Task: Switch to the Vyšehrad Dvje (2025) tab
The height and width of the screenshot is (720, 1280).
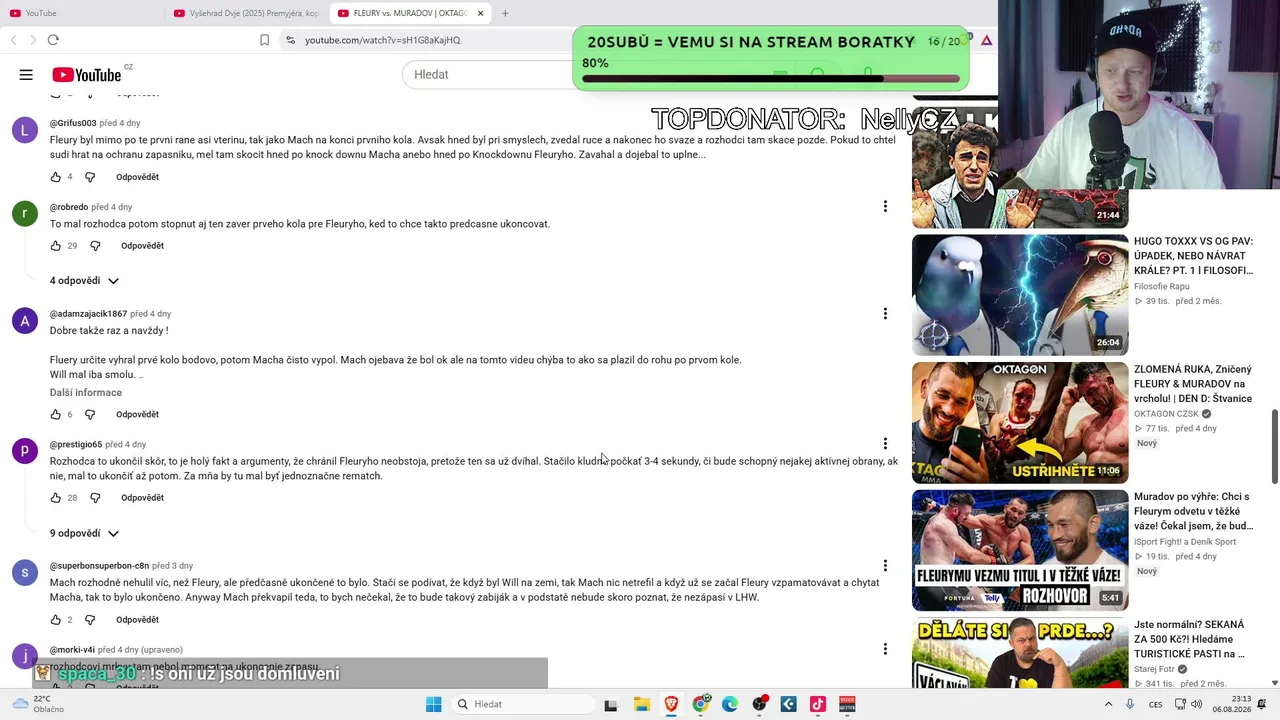Action: (247, 13)
